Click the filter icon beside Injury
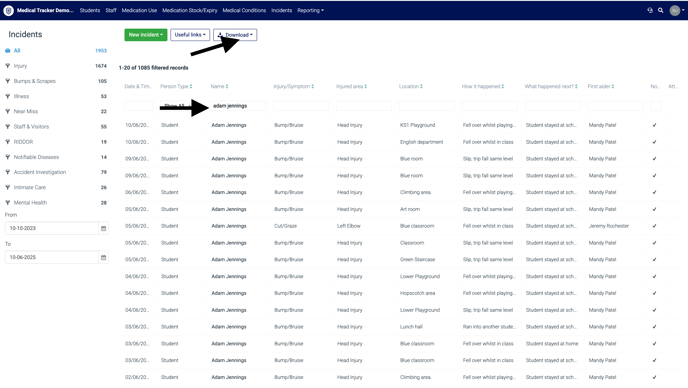688x388 pixels. pyautogui.click(x=7, y=66)
